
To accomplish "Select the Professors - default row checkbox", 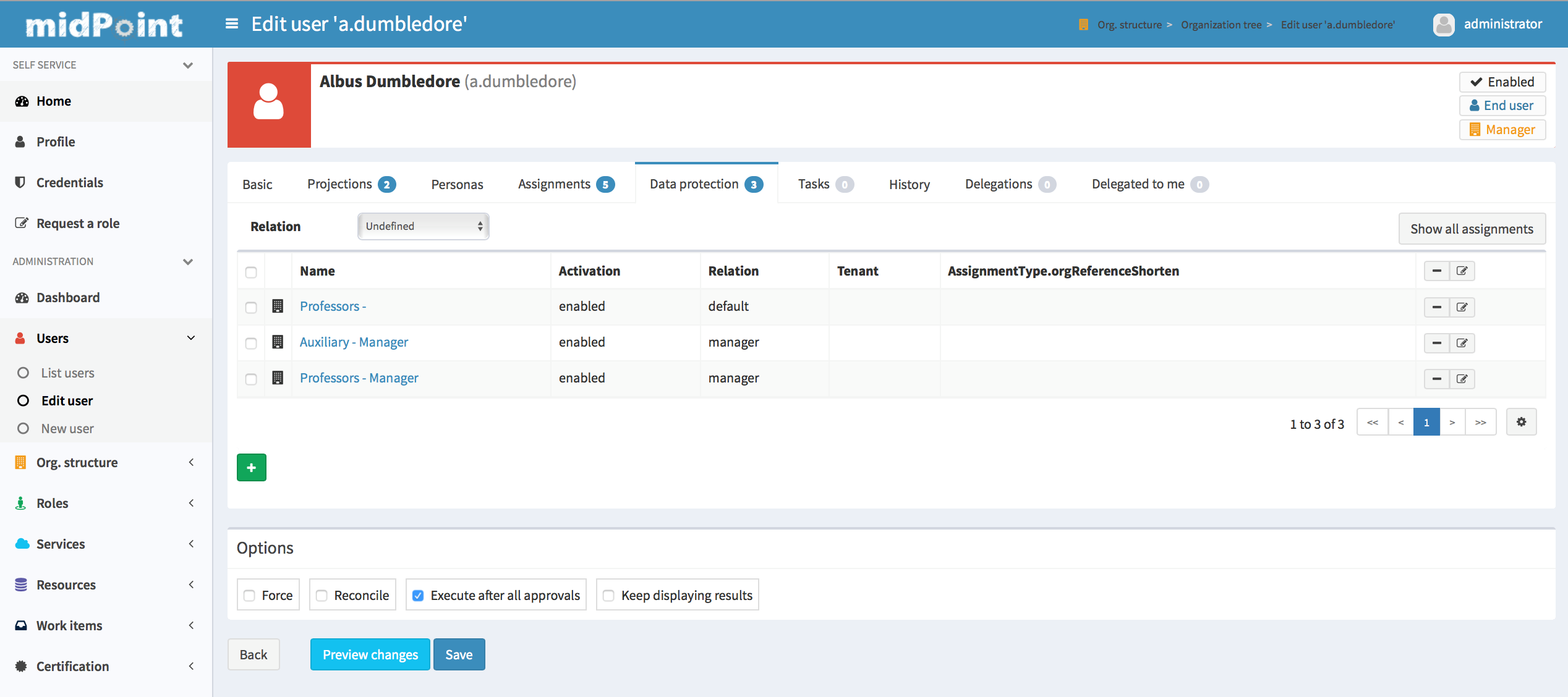I will pos(251,307).
